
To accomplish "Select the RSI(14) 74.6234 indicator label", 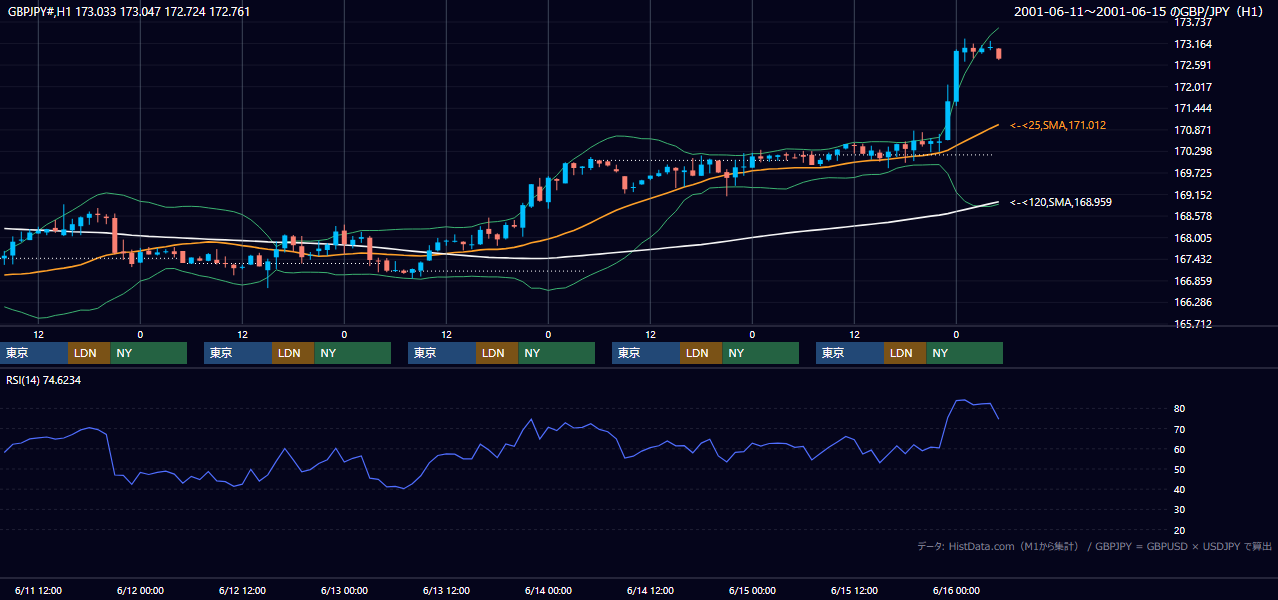I will point(44,380).
